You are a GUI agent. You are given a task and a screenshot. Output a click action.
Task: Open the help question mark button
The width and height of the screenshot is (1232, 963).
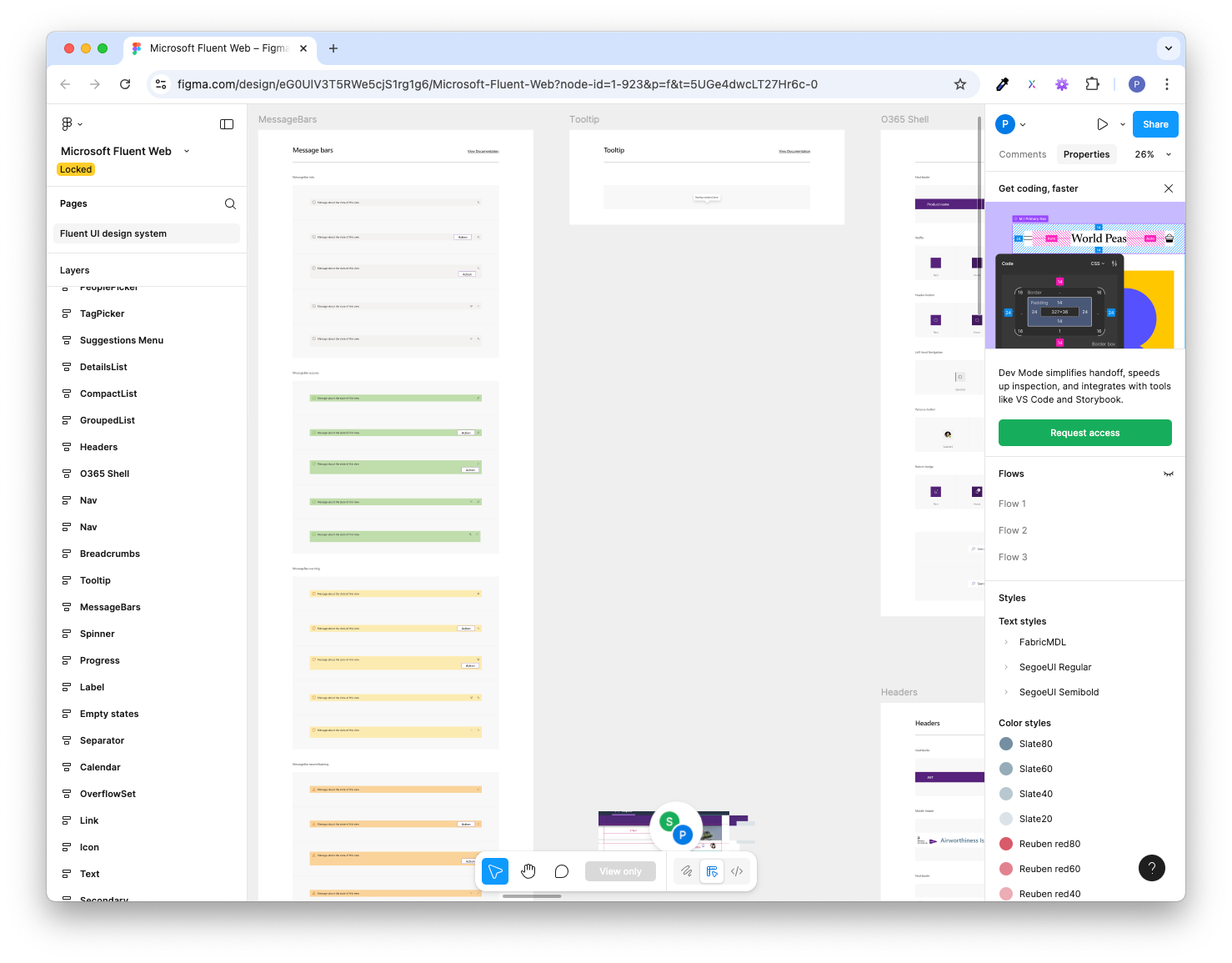coord(1152,868)
